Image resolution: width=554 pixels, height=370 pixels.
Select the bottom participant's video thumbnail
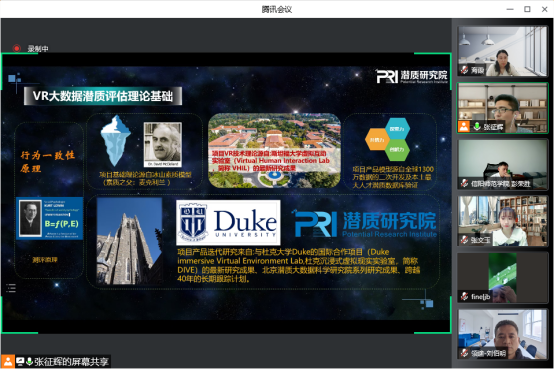click(x=502, y=334)
